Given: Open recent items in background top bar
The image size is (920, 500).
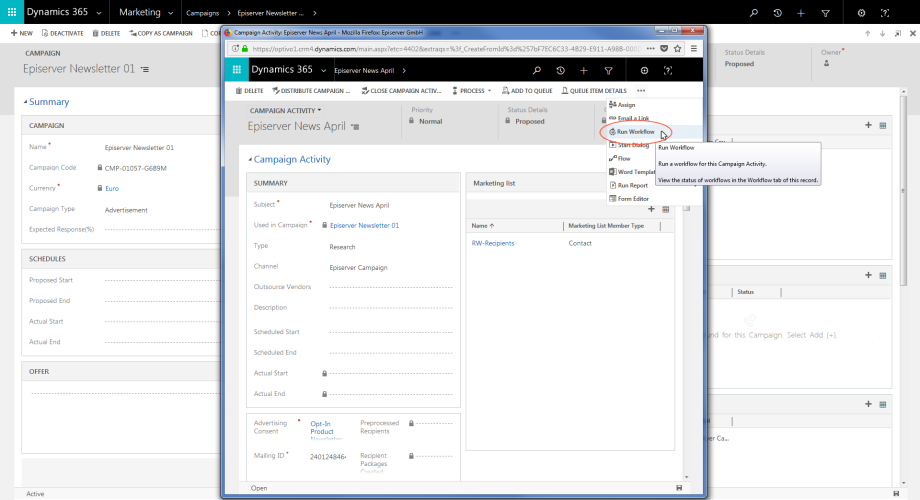Looking at the screenshot, I should coord(777,12).
